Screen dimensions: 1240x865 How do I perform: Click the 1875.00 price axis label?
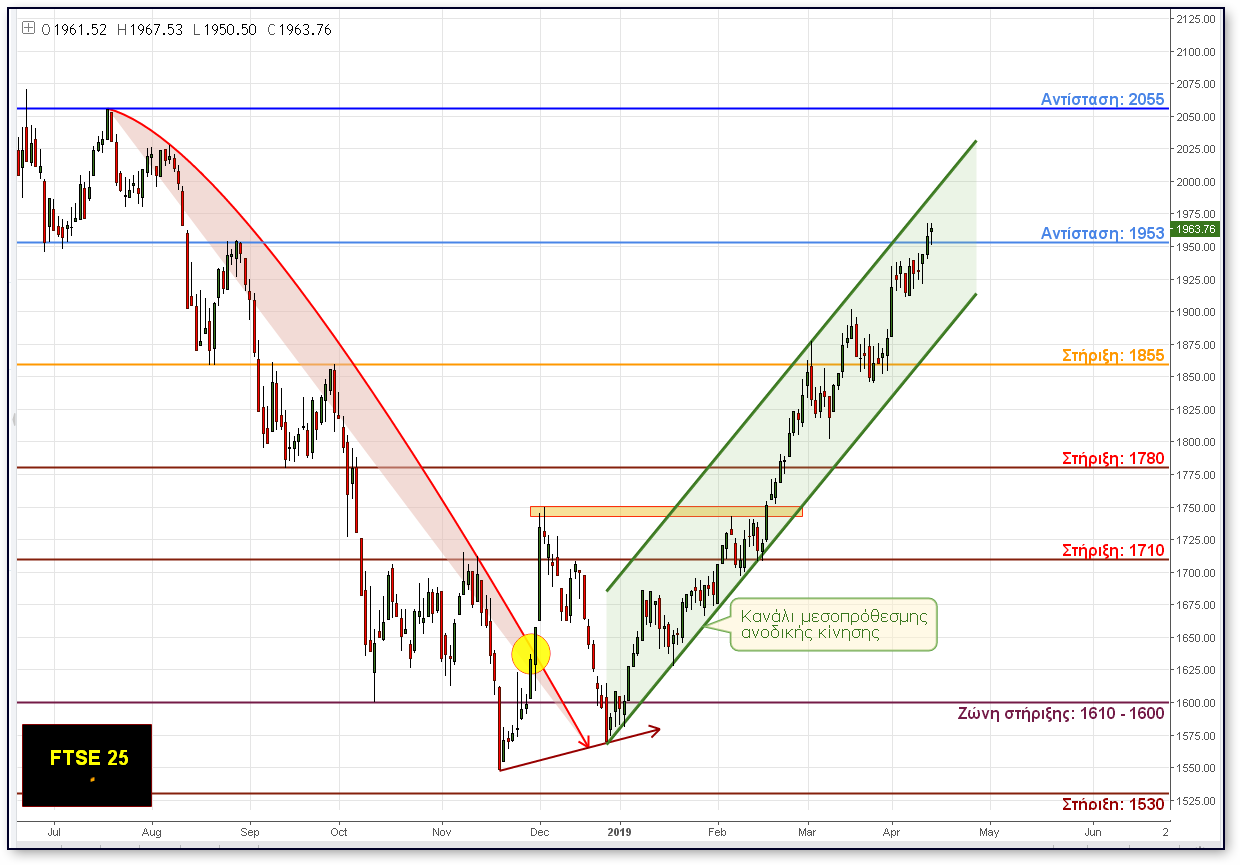pos(1196,344)
